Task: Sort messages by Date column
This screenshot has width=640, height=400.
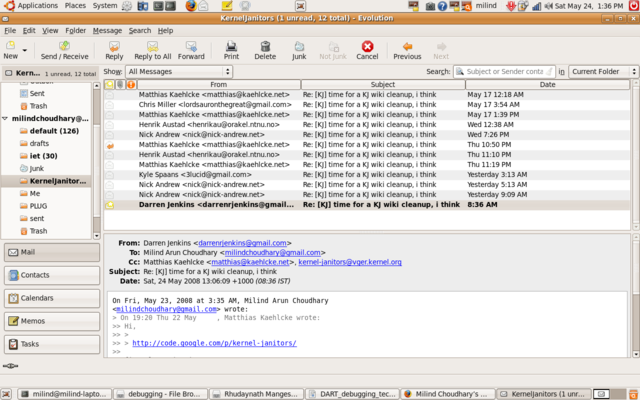Action: coord(547,84)
